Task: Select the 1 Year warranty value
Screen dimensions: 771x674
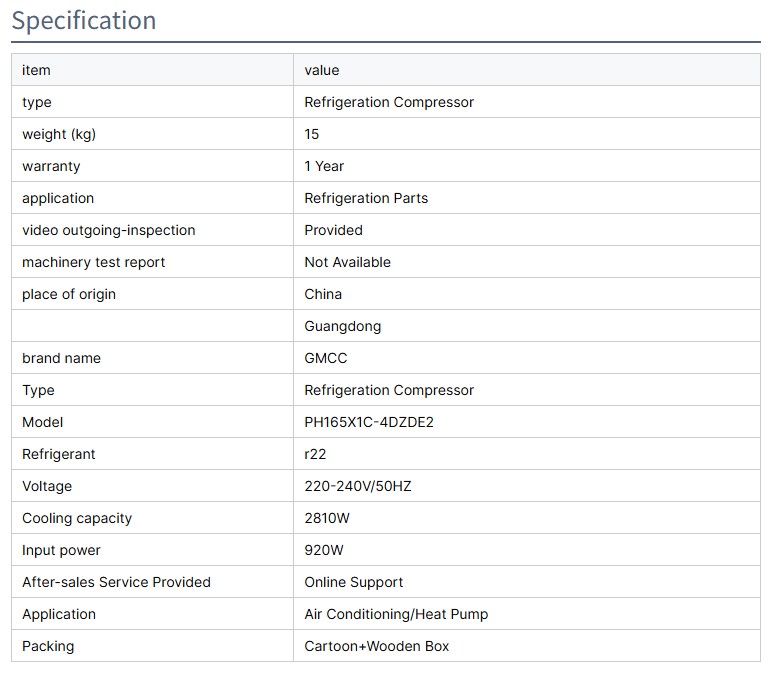Action: pyautogui.click(x=324, y=166)
